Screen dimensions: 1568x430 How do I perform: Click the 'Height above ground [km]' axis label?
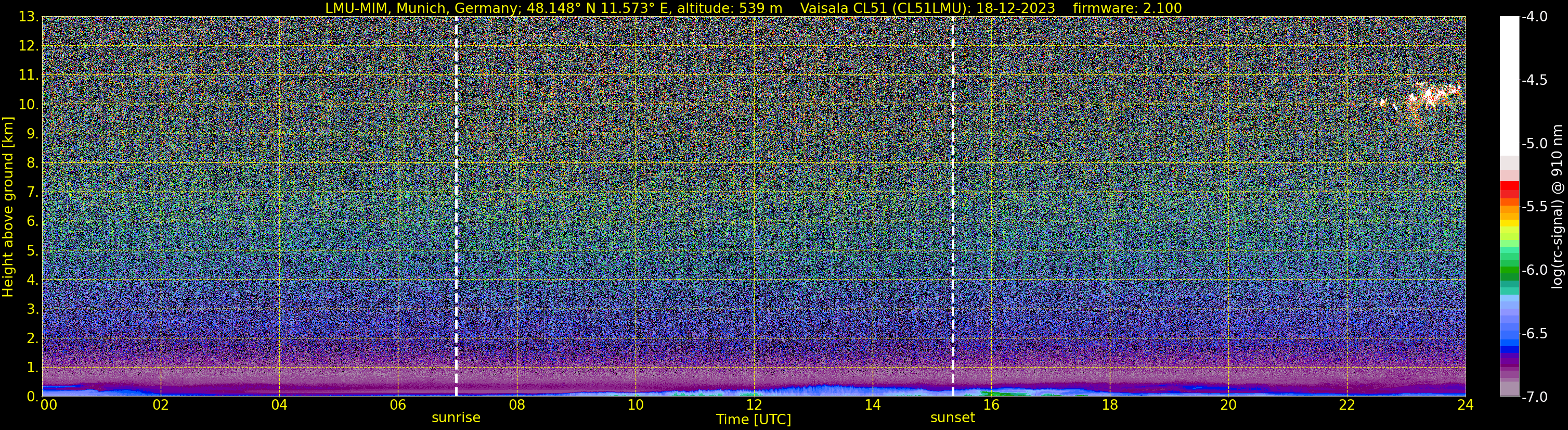8,207
